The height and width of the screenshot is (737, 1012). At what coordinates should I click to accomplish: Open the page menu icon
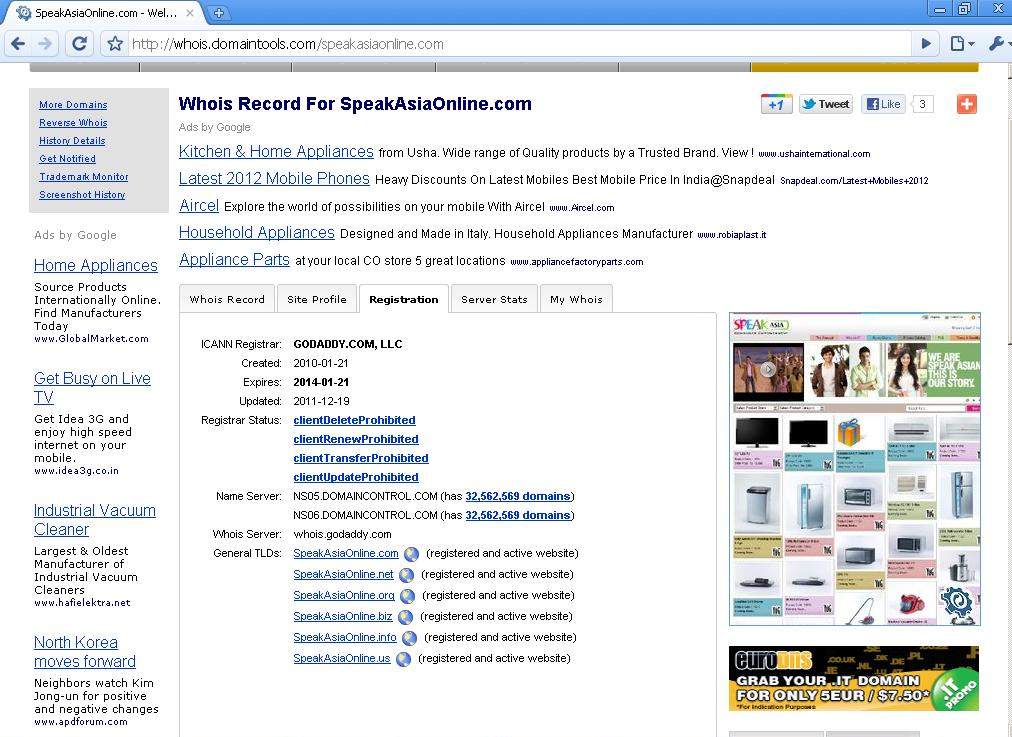(x=962, y=44)
